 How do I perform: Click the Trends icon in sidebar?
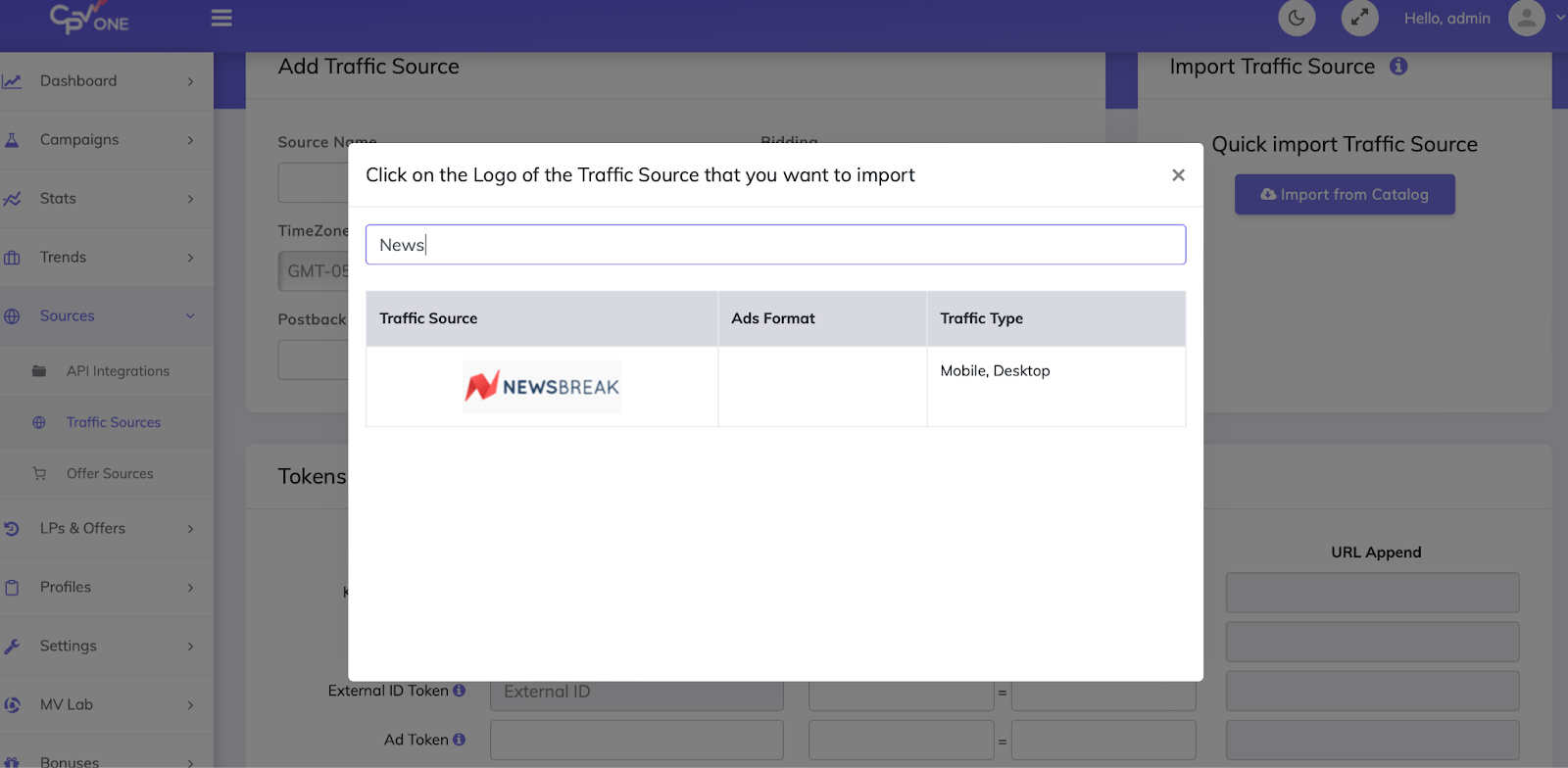point(12,258)
